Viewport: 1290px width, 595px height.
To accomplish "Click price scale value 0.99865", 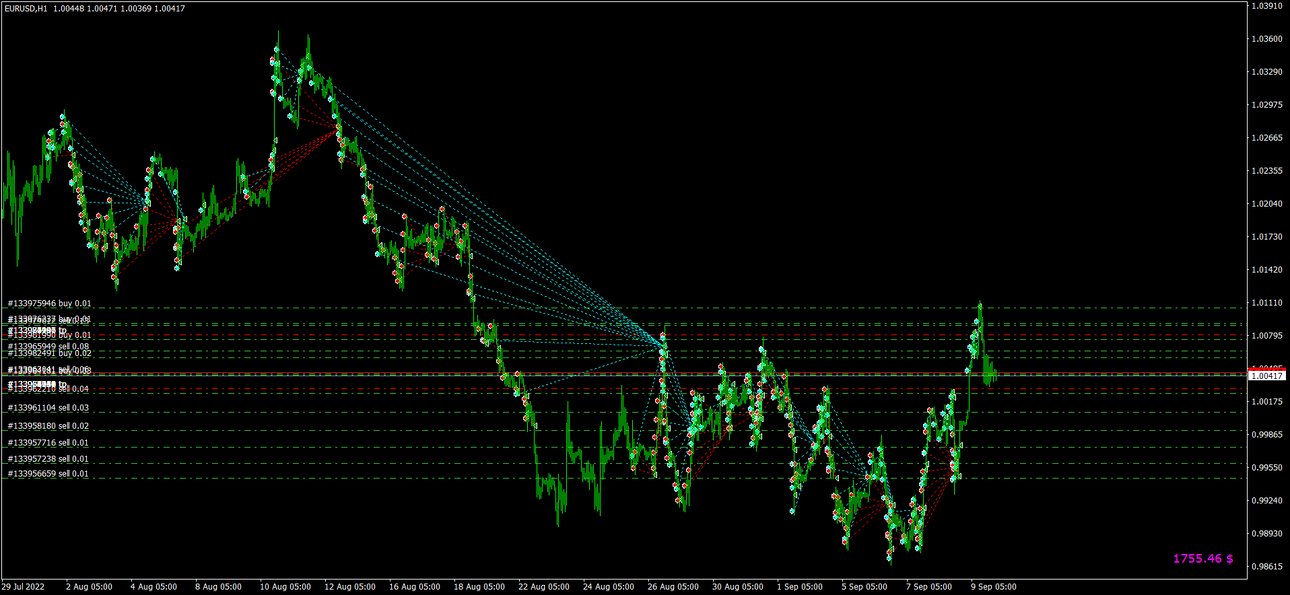I will (1268, 435).
